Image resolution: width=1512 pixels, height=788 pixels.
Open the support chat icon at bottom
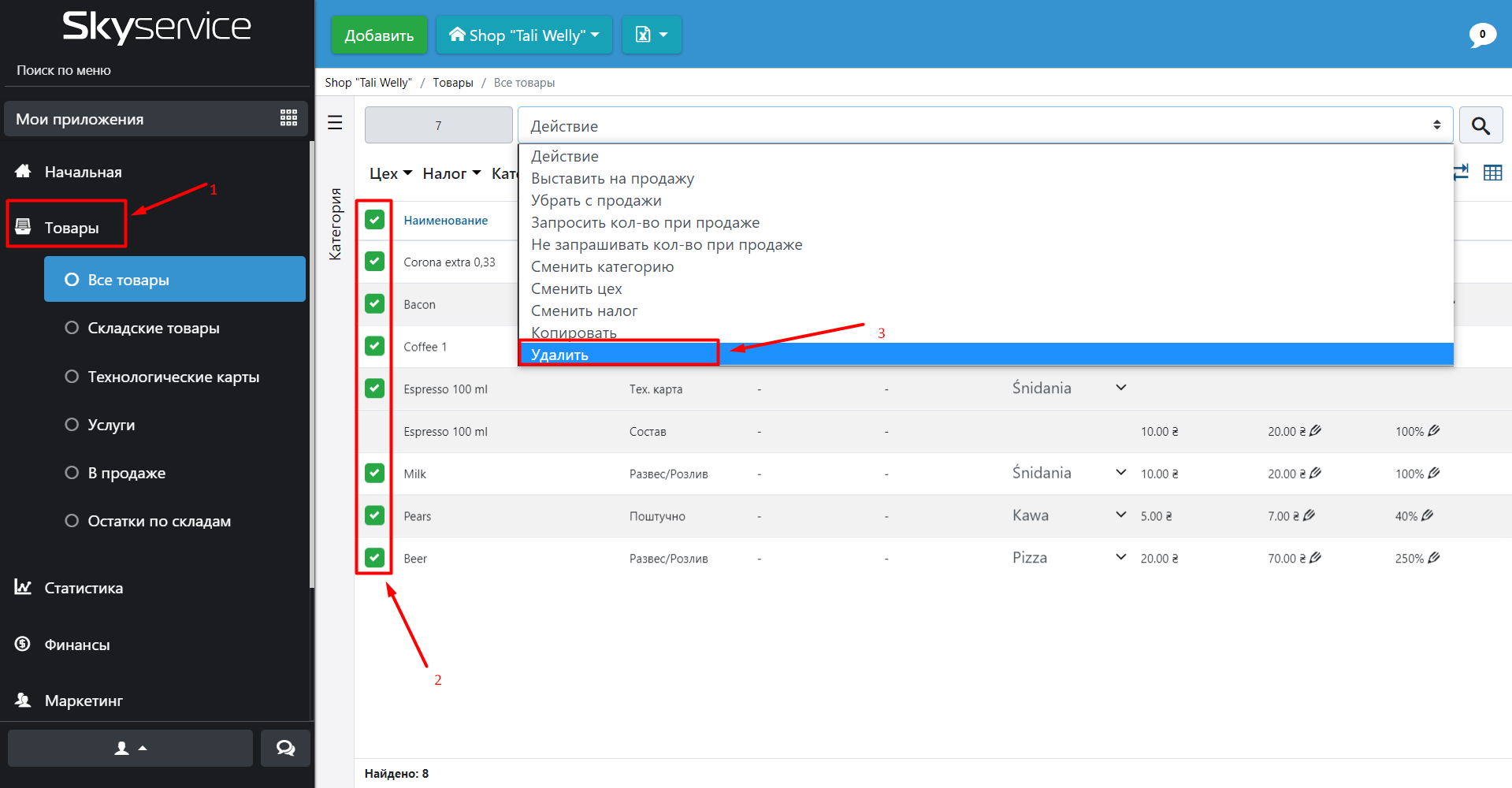285,748
